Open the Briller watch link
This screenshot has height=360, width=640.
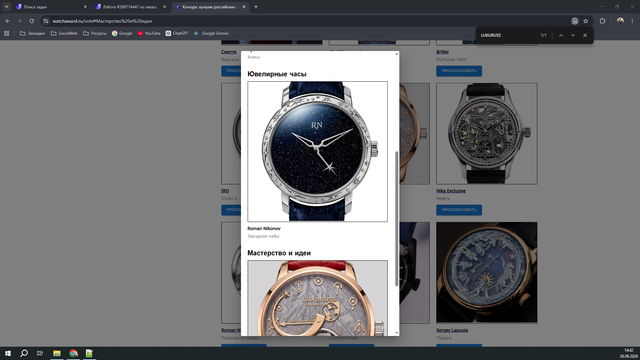[442, 52]
